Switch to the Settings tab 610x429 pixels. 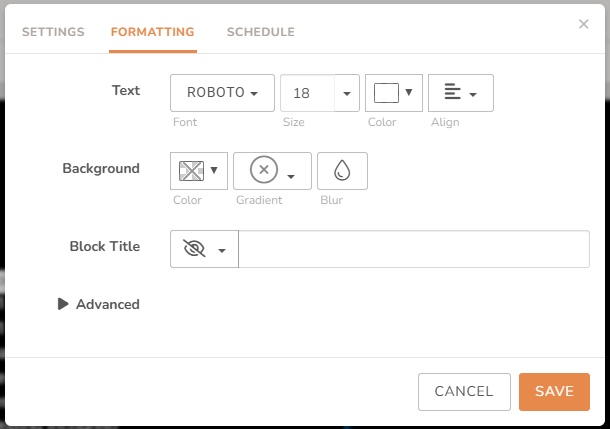point(53,32)
